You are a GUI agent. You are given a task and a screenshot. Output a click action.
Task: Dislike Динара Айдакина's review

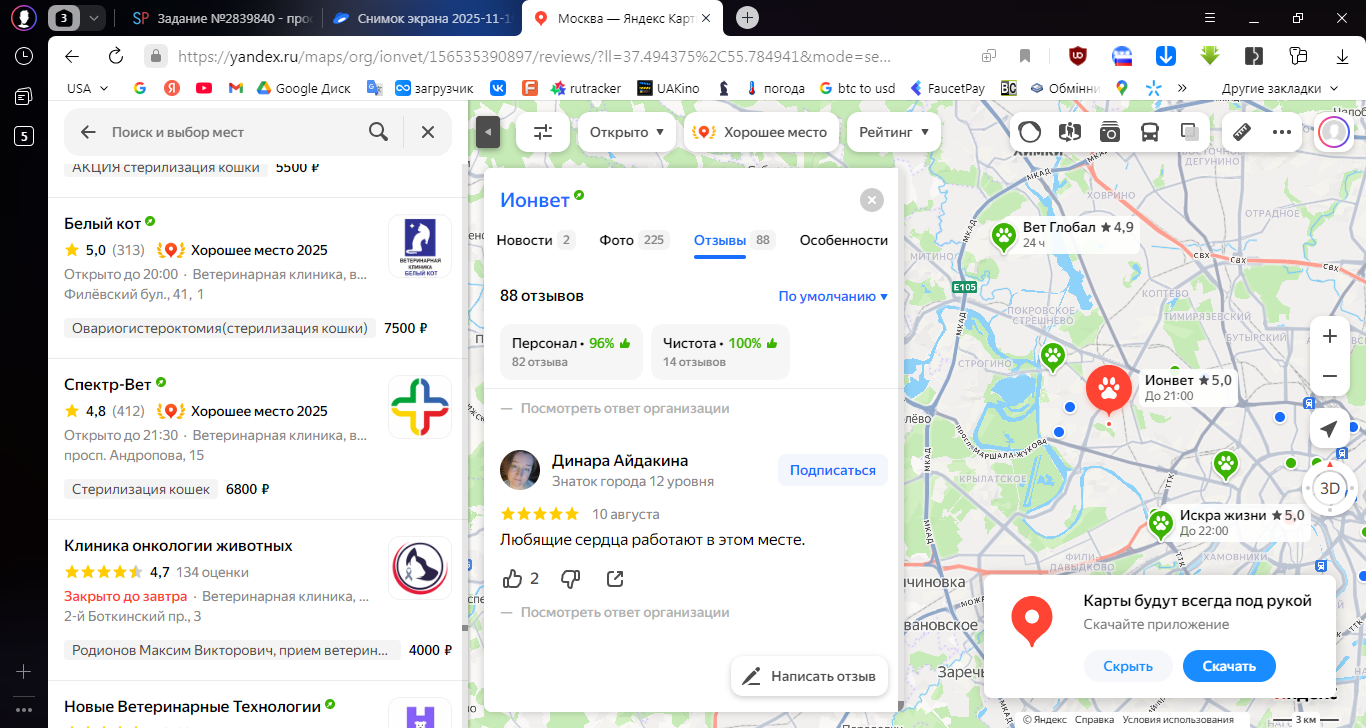[x=570, y=578]
